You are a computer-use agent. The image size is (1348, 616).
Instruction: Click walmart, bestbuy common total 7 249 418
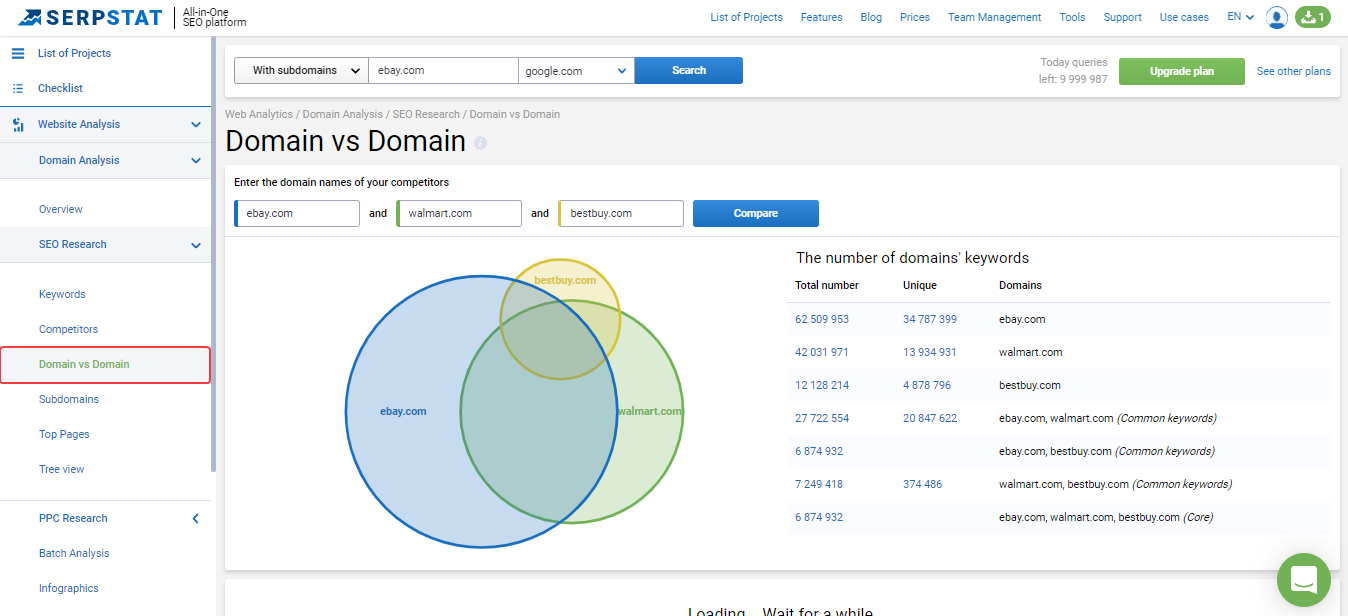[x=819, y=484]
